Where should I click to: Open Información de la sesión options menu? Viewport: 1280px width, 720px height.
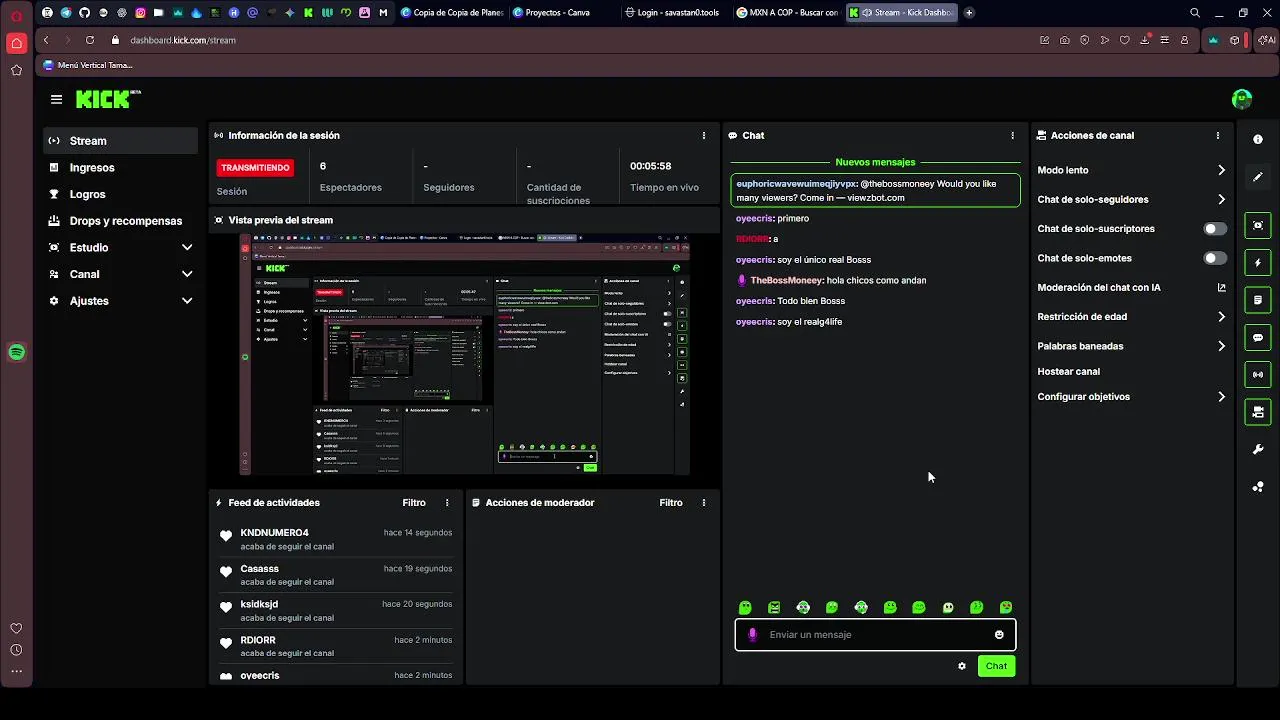click(x=704, y=136)
